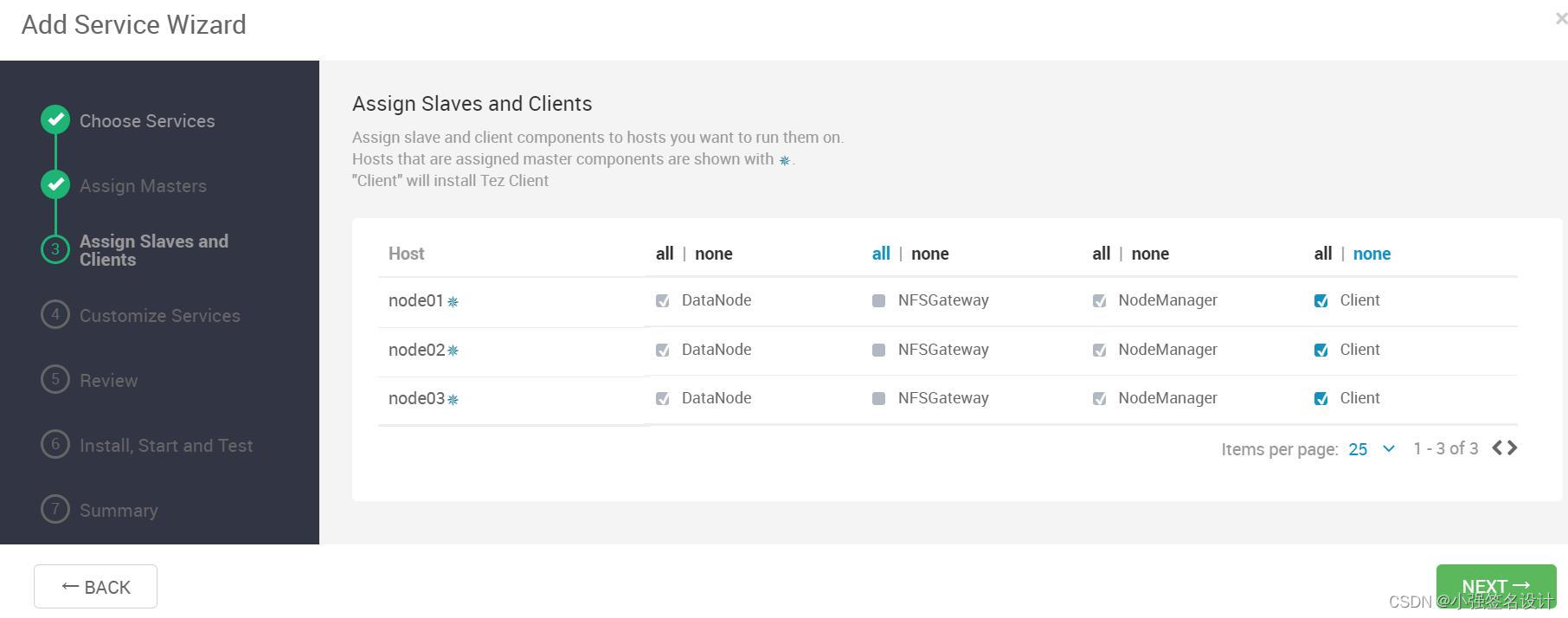Screen dimensions: 1568x618
Task: Click step 4 circle for Customize Services
Action: point(55,314)
